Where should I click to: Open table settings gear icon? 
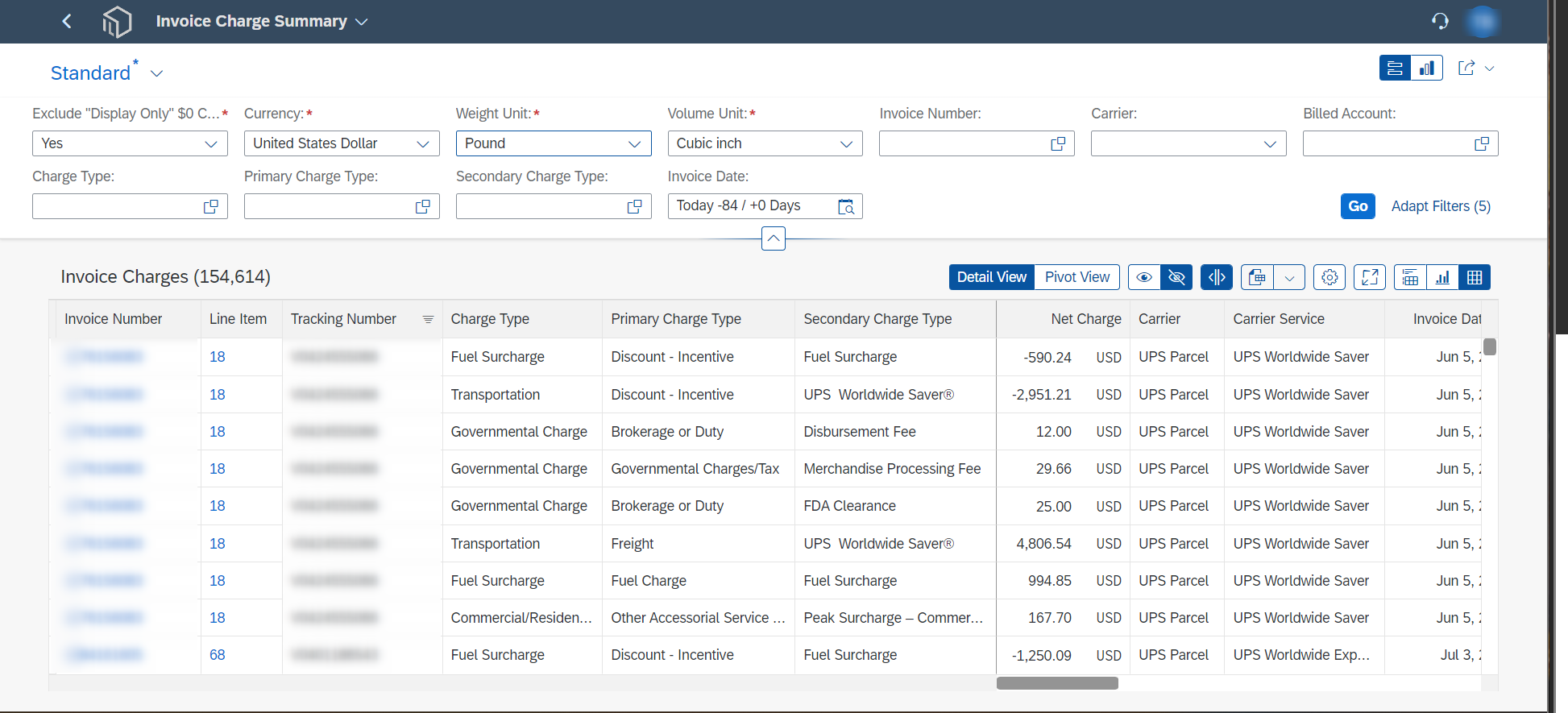(x=1329, y=277)
